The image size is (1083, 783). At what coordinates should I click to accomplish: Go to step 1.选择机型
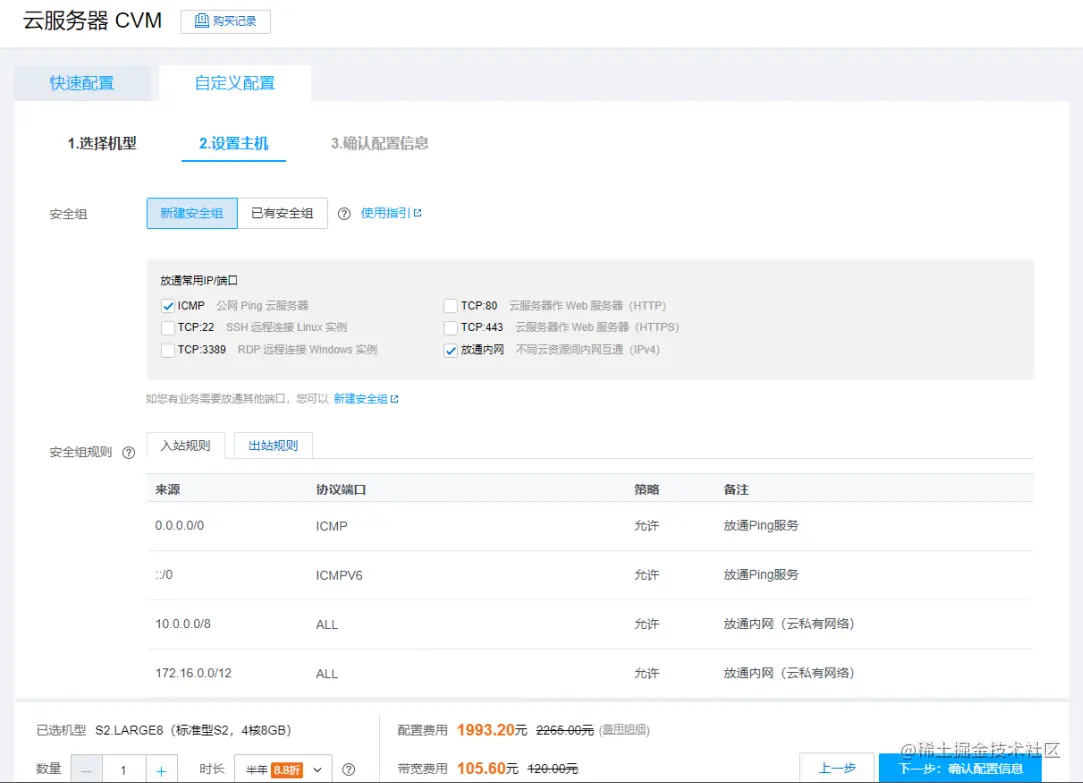[x=102, y=144]
